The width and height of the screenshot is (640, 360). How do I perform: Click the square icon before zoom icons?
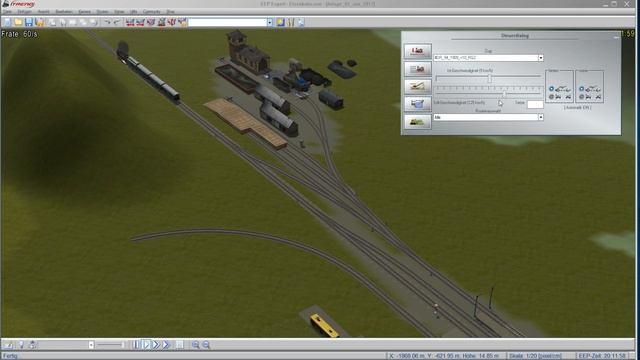(x=180, y=345)
